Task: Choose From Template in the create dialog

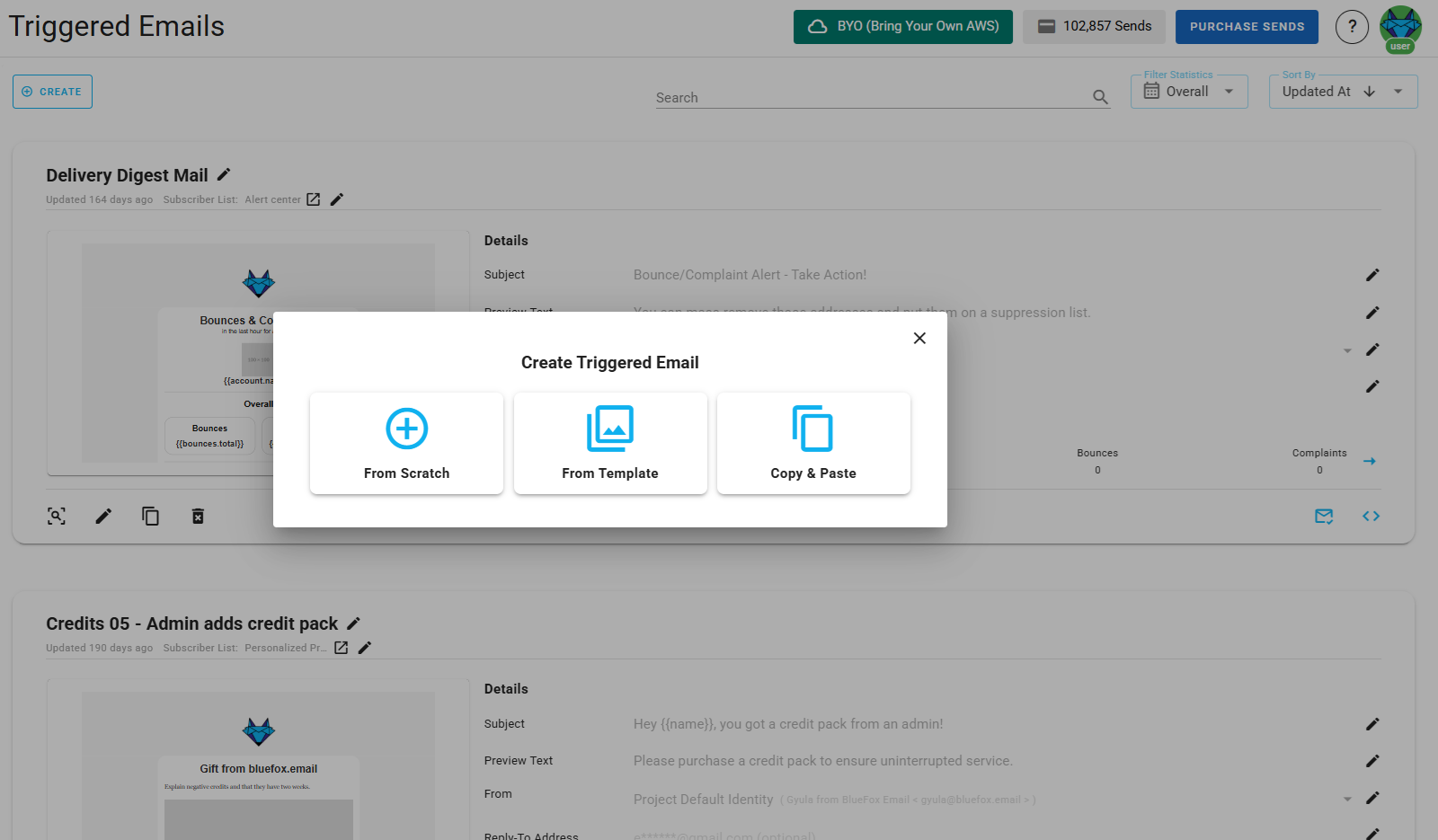Action: coord(610,443)
